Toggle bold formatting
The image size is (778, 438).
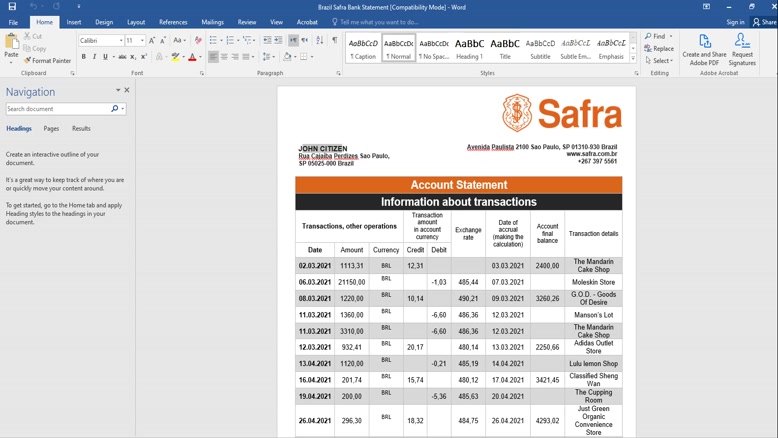click(x=84, y=57)
